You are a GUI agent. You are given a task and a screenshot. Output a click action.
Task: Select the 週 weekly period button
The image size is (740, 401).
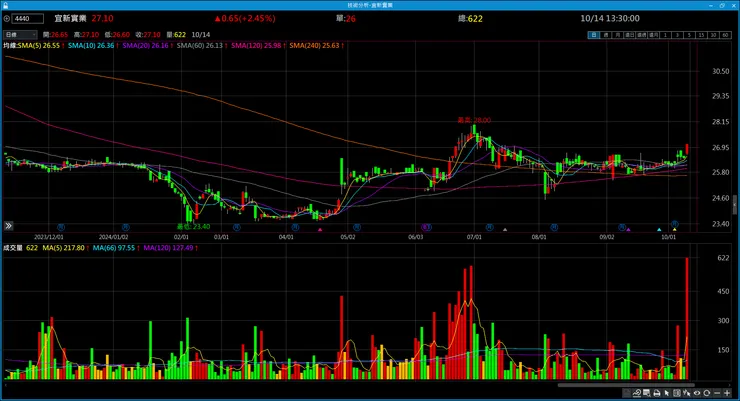point(606,35)
